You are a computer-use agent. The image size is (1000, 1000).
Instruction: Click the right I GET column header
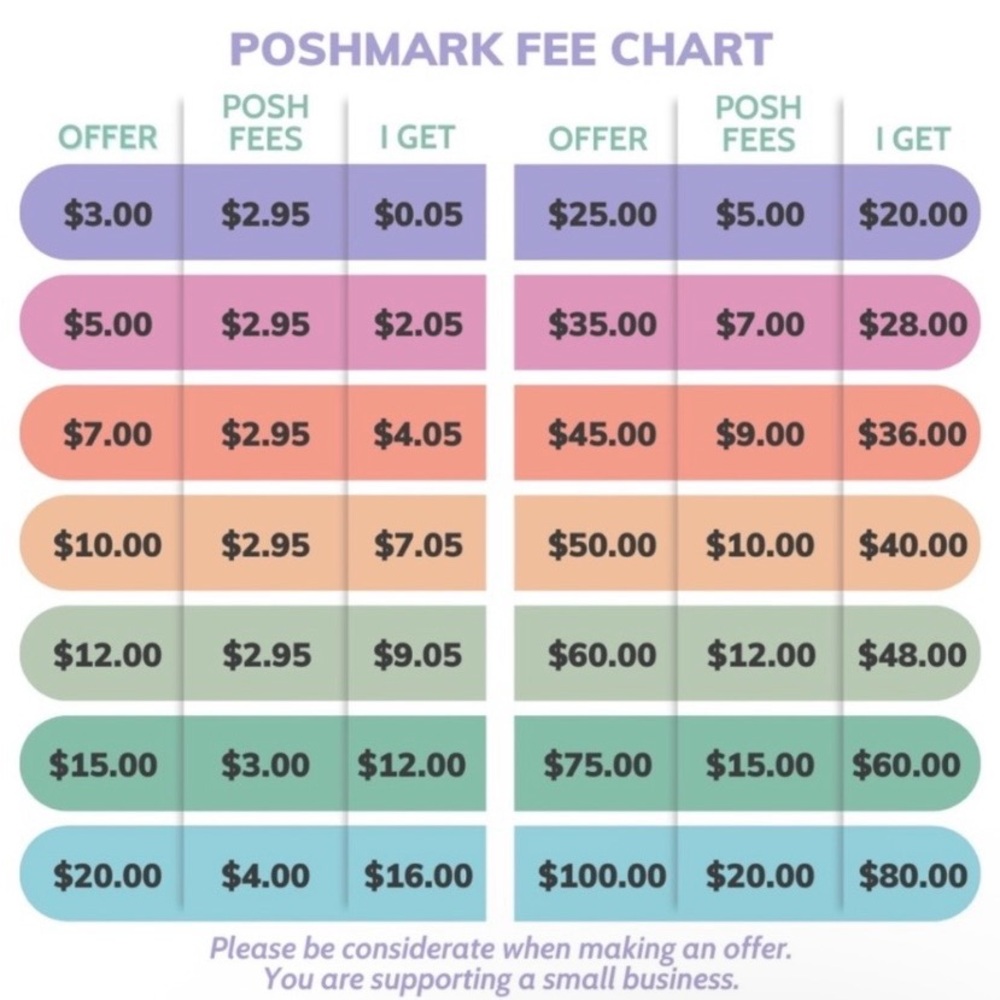point(913,139)
